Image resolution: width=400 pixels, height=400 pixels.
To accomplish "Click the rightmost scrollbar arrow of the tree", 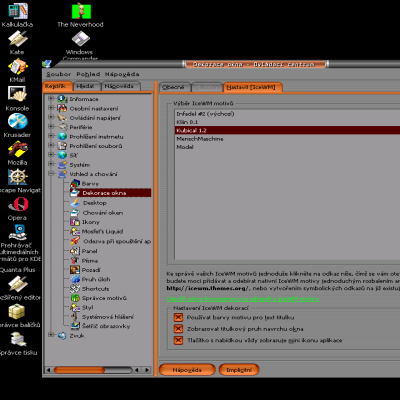I will point(147,370).
